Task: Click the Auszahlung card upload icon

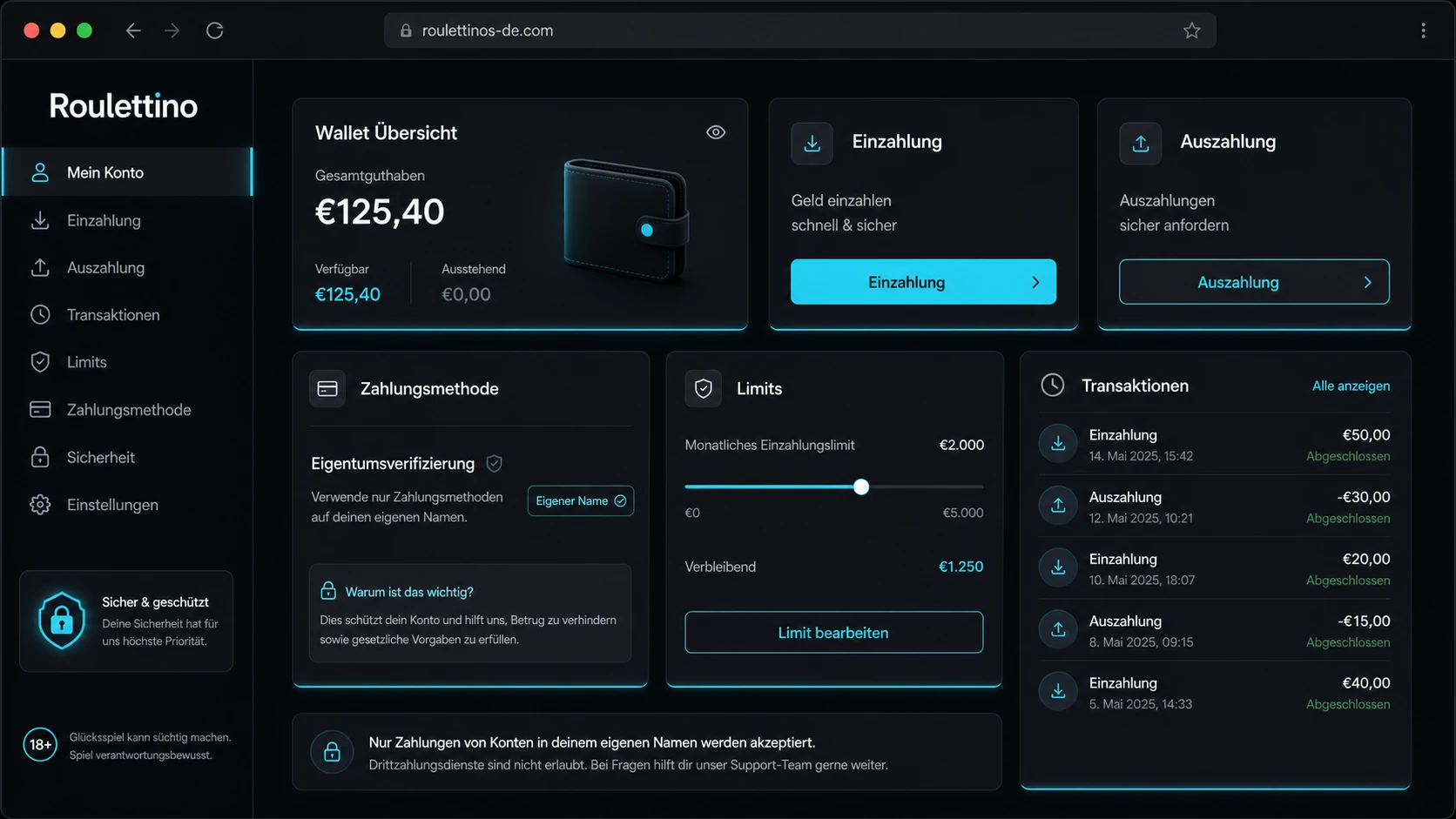Action: [1140, 144]
